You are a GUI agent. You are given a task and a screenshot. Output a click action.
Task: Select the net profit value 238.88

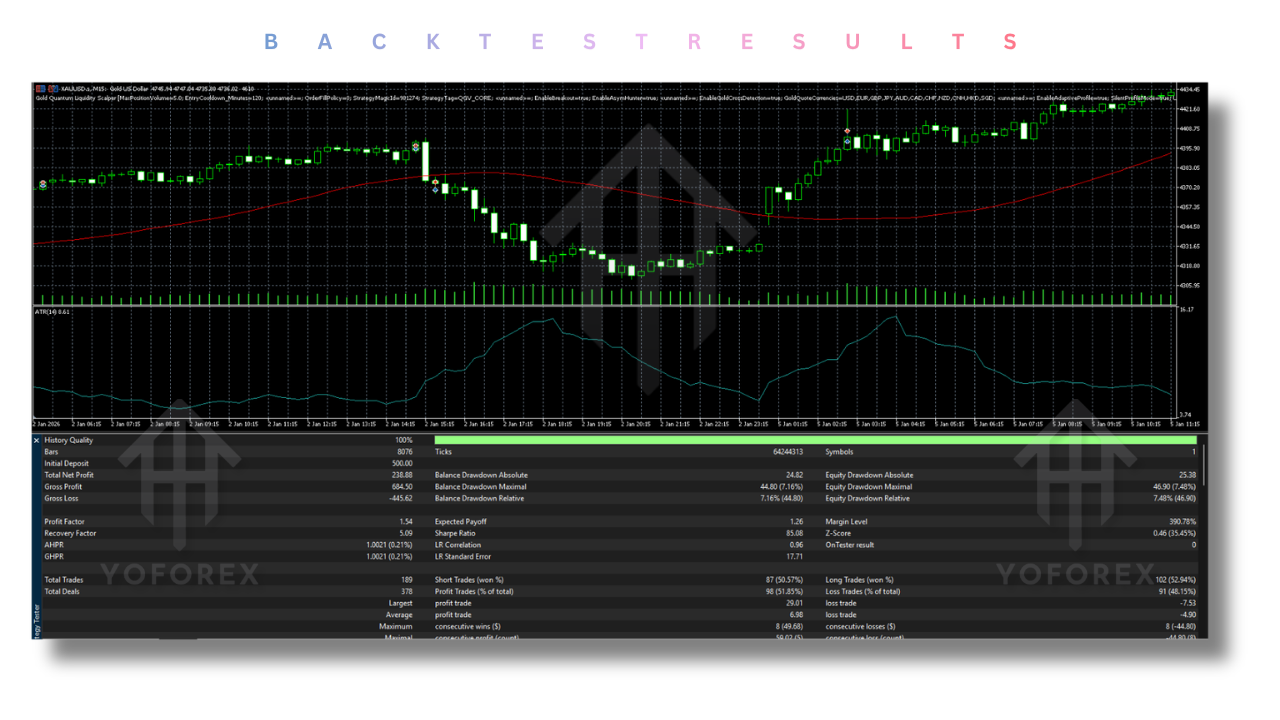pyautogui.click(x=402, y=475)
